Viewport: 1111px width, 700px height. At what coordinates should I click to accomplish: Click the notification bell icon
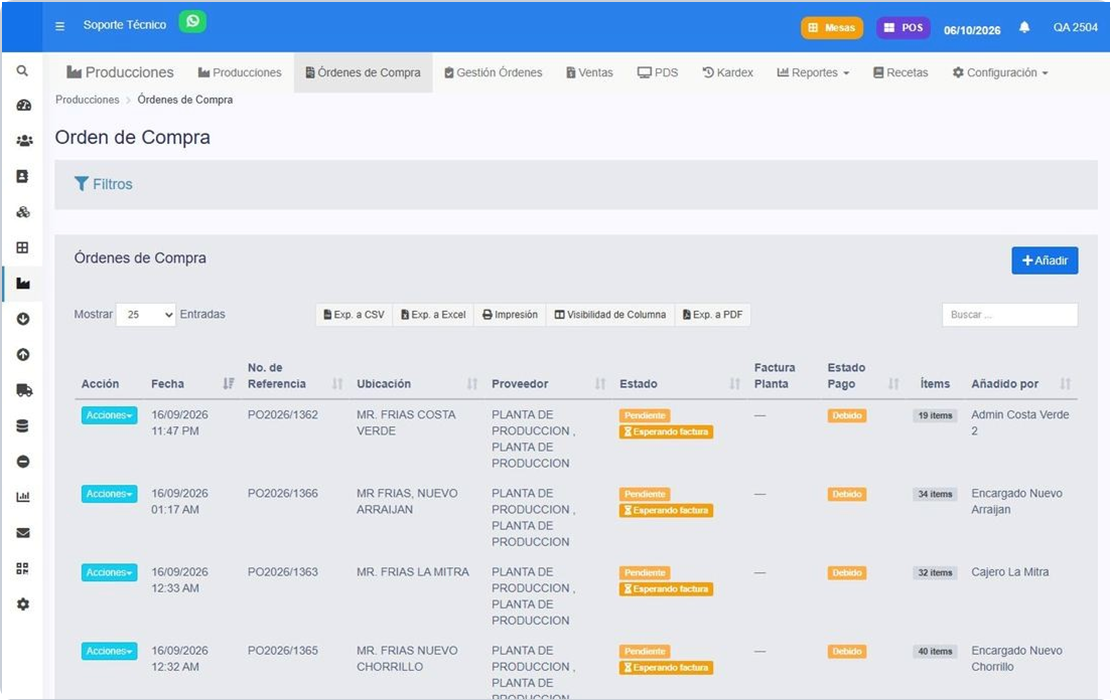tap(1024, 28)
